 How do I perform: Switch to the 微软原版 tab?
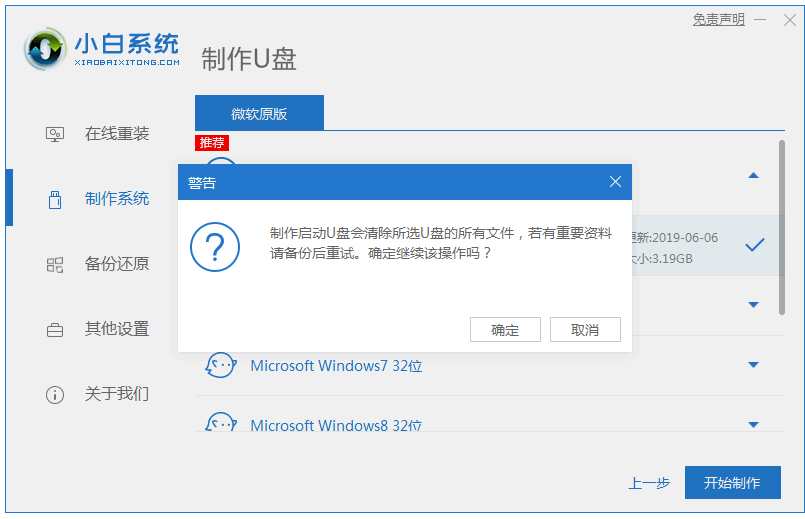pyautogui.click(x=259, y=113)
